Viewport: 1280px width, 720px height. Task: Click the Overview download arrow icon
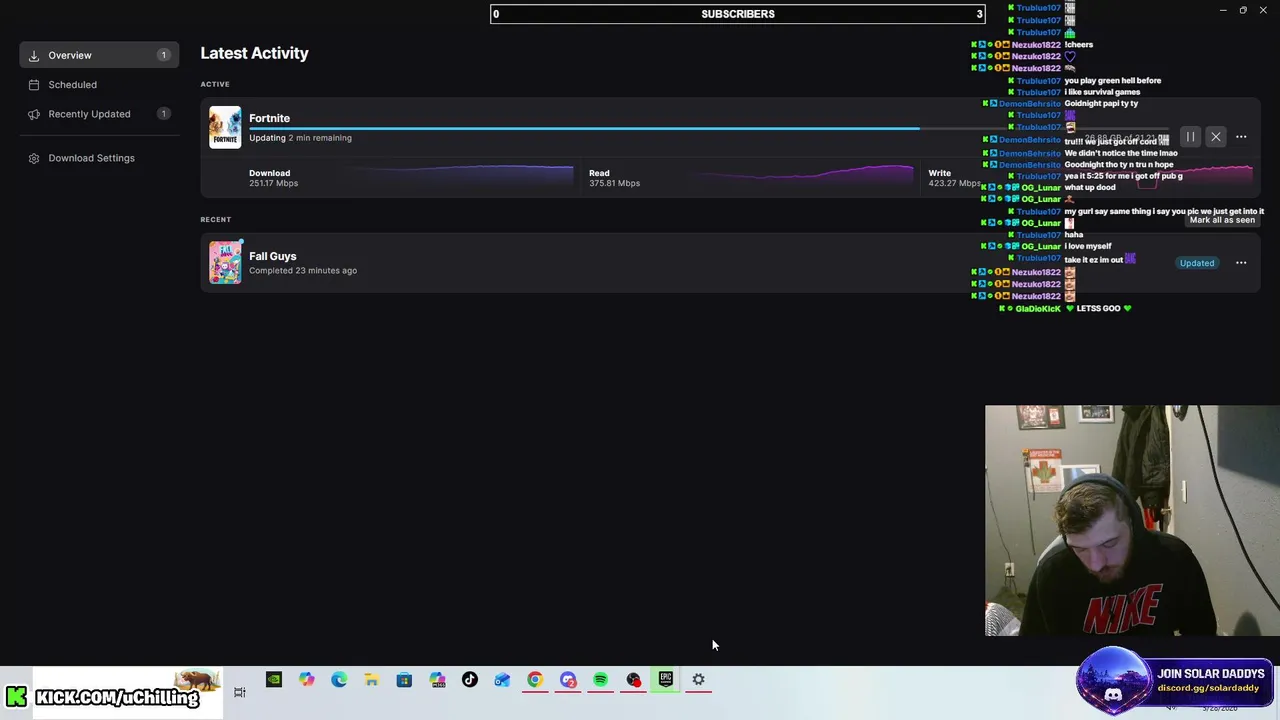coord(34,55)
